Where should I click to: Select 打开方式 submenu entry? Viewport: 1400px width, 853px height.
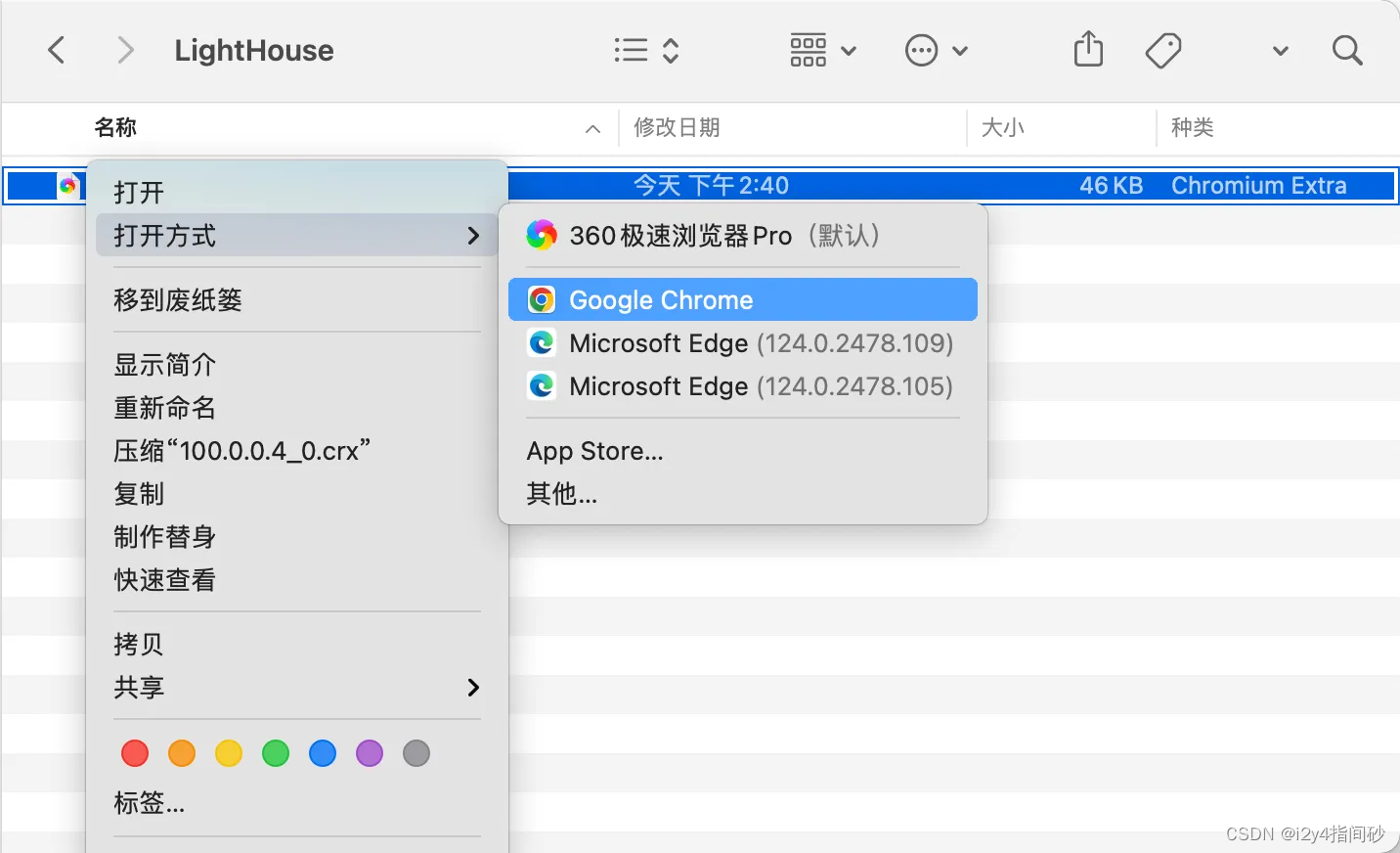[297, 235]
